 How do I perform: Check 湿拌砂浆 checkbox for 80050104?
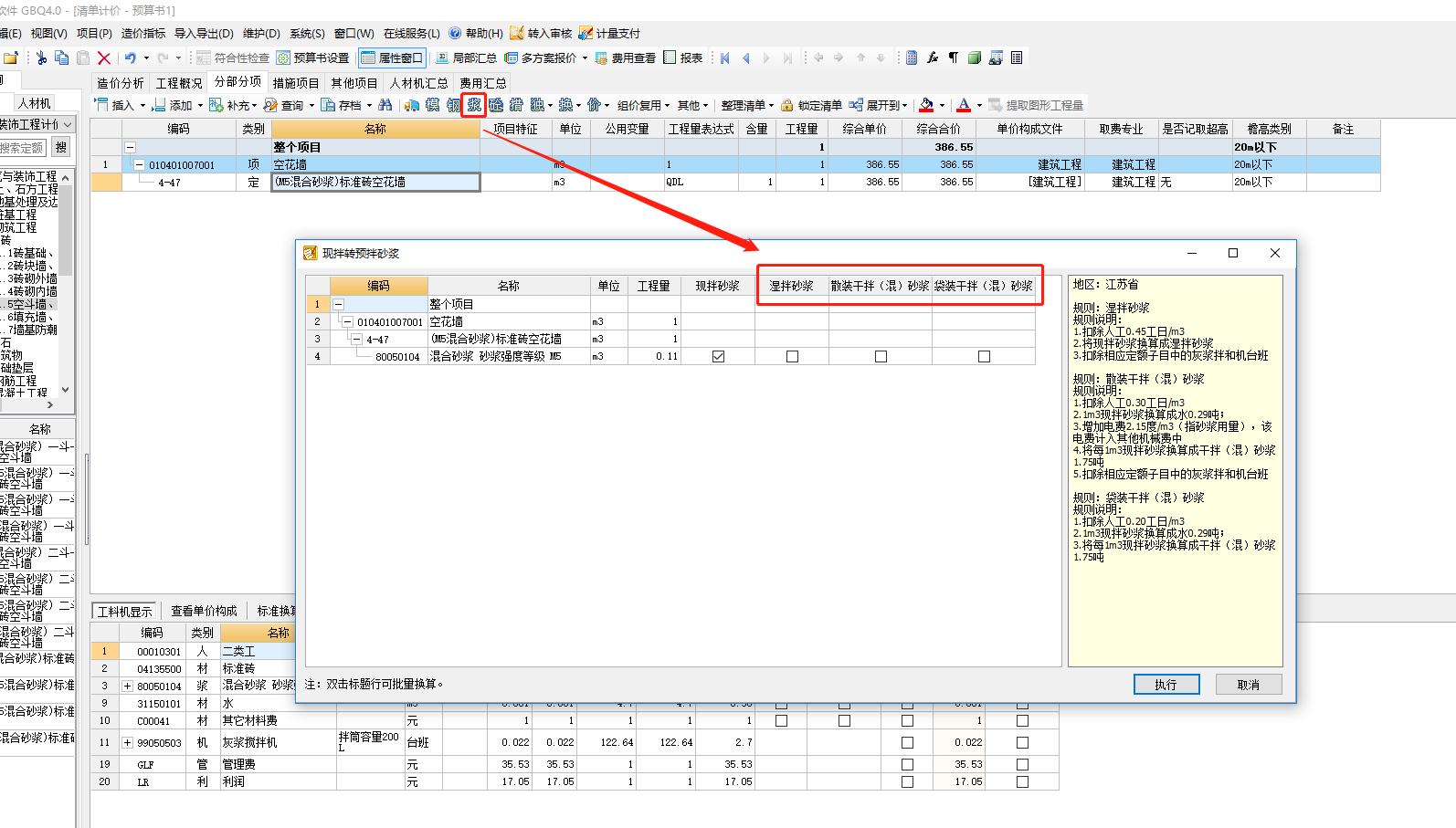(792, 356)
